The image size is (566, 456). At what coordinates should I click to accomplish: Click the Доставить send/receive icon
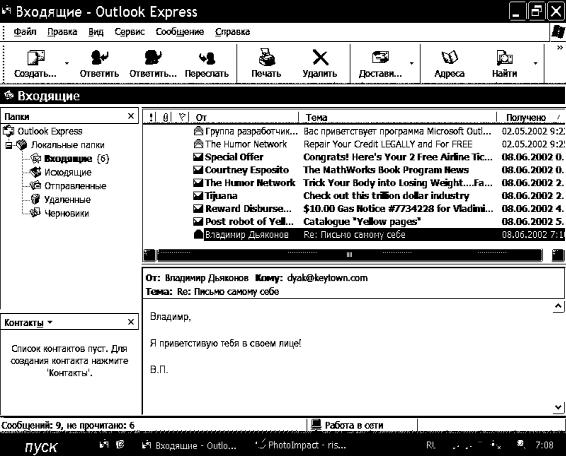pos(380,57)
